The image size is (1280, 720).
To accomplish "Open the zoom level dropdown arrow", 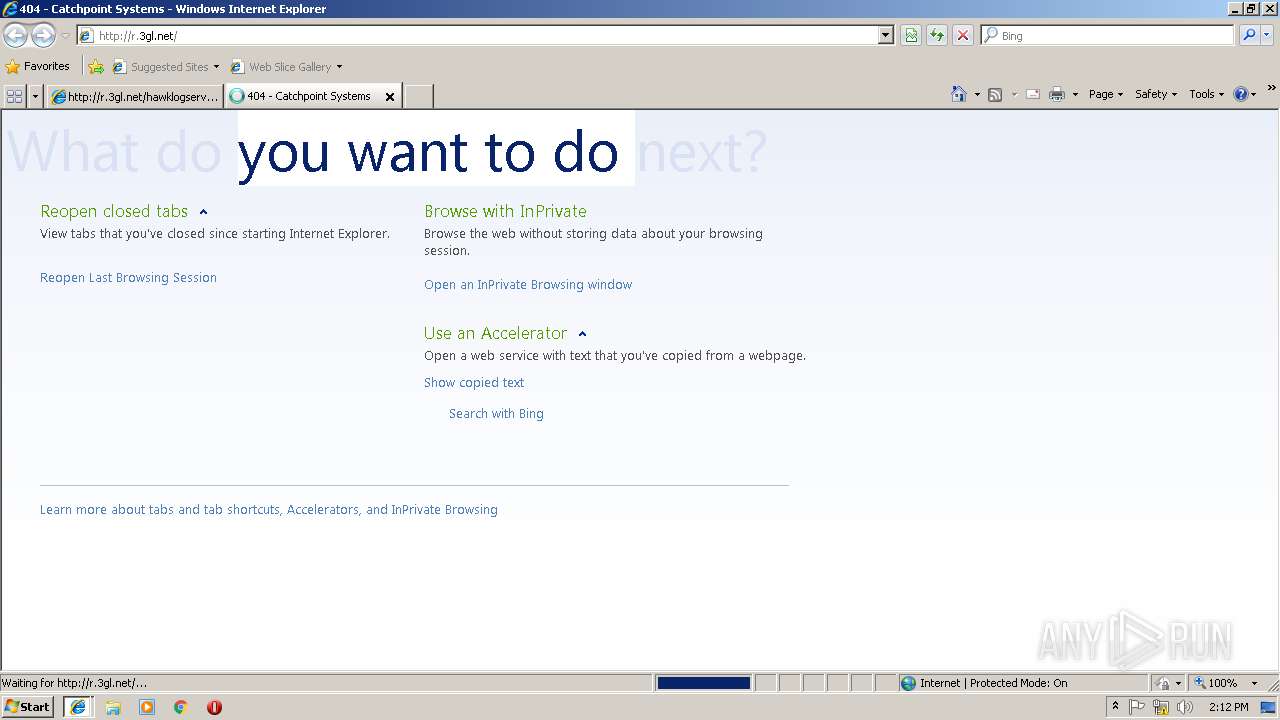I will [x=1254, y=684].
